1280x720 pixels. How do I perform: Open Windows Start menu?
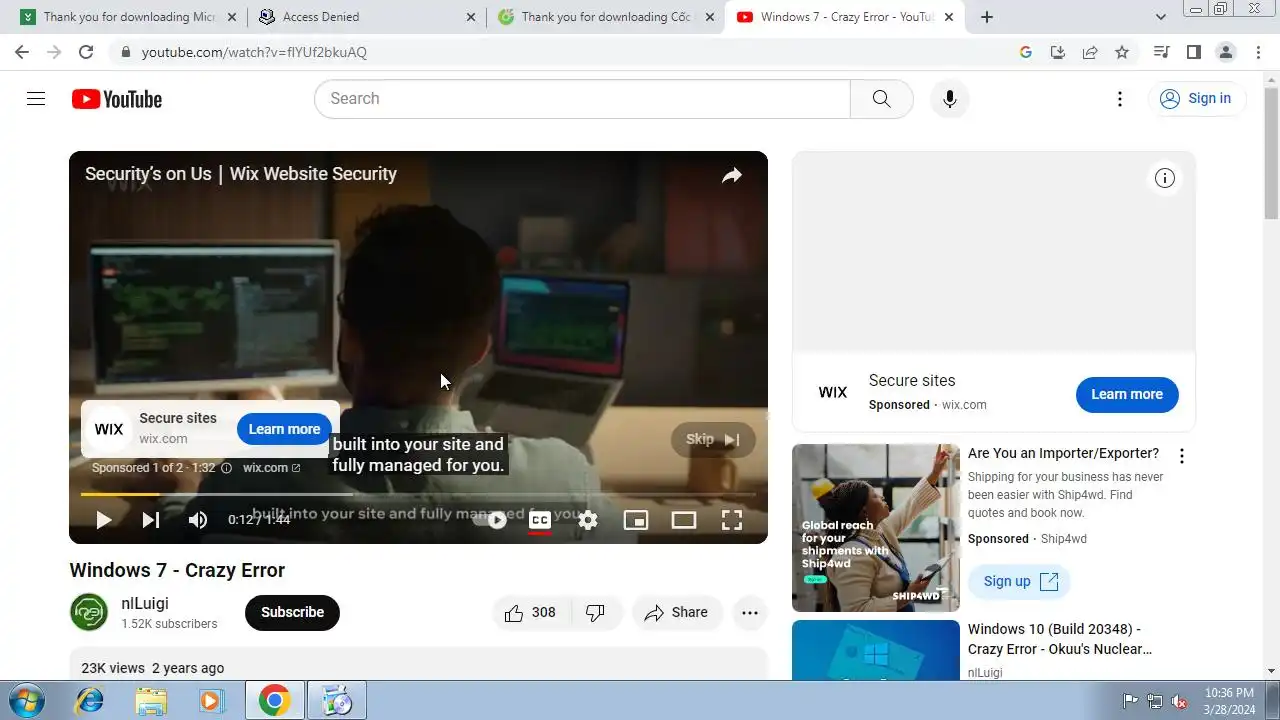25,700
